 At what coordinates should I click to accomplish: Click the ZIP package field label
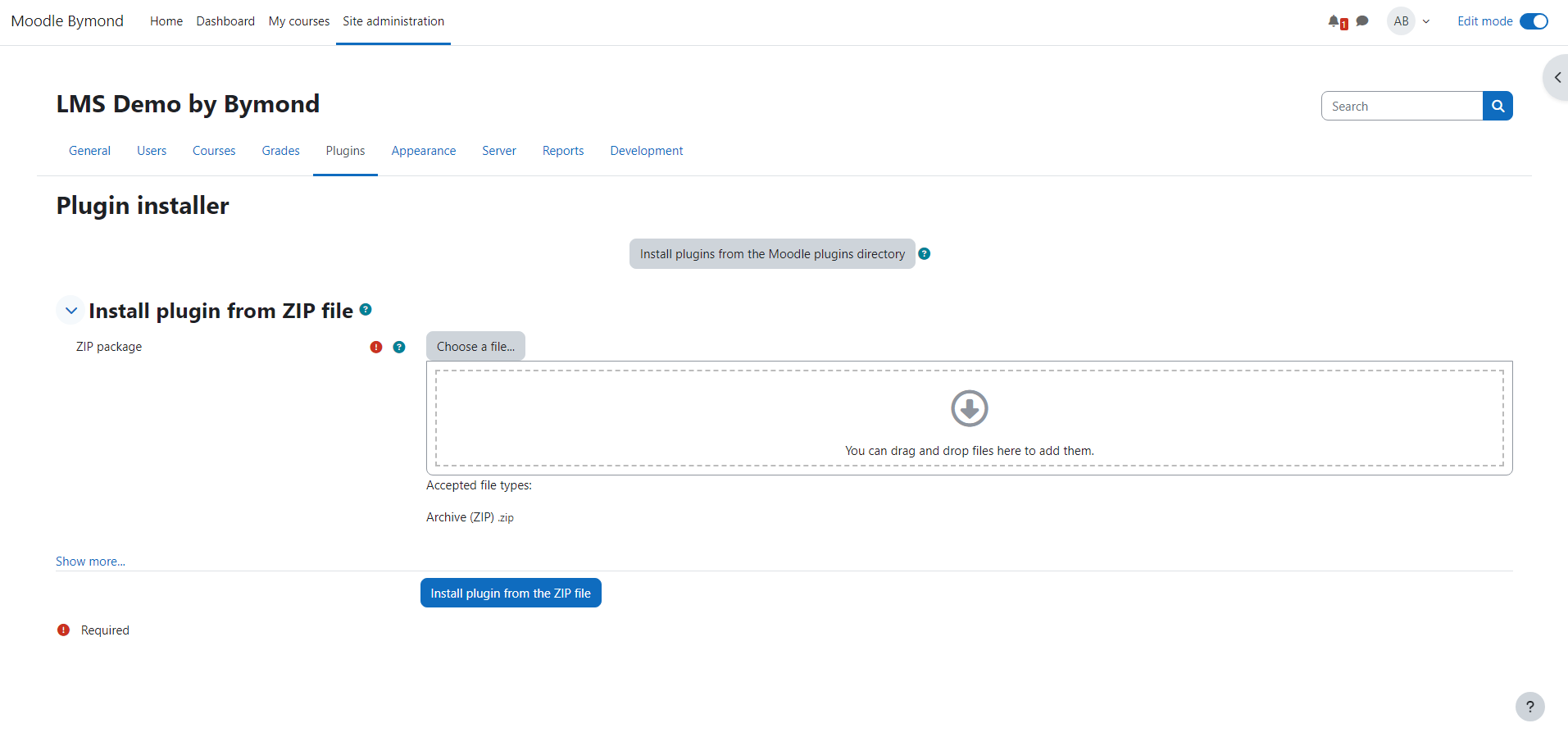coord(109,347)
